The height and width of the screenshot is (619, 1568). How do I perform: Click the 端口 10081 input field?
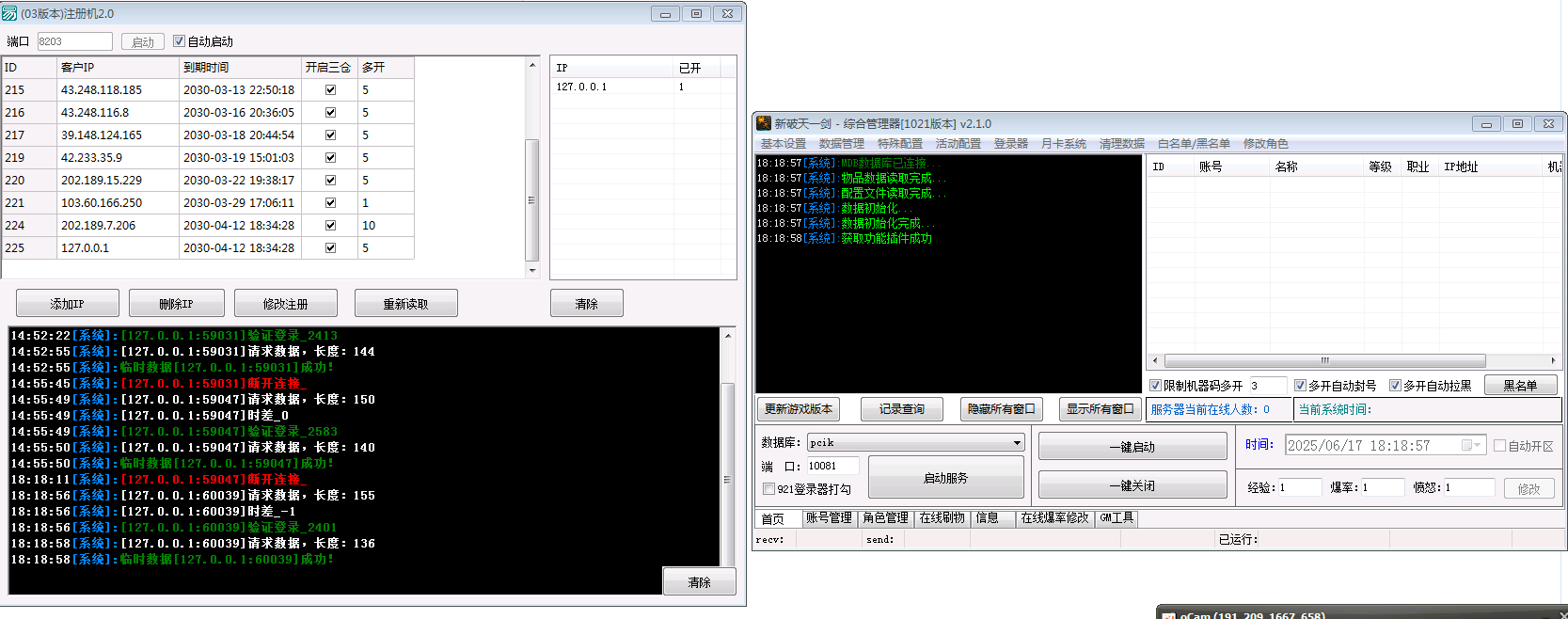[832, 466]
